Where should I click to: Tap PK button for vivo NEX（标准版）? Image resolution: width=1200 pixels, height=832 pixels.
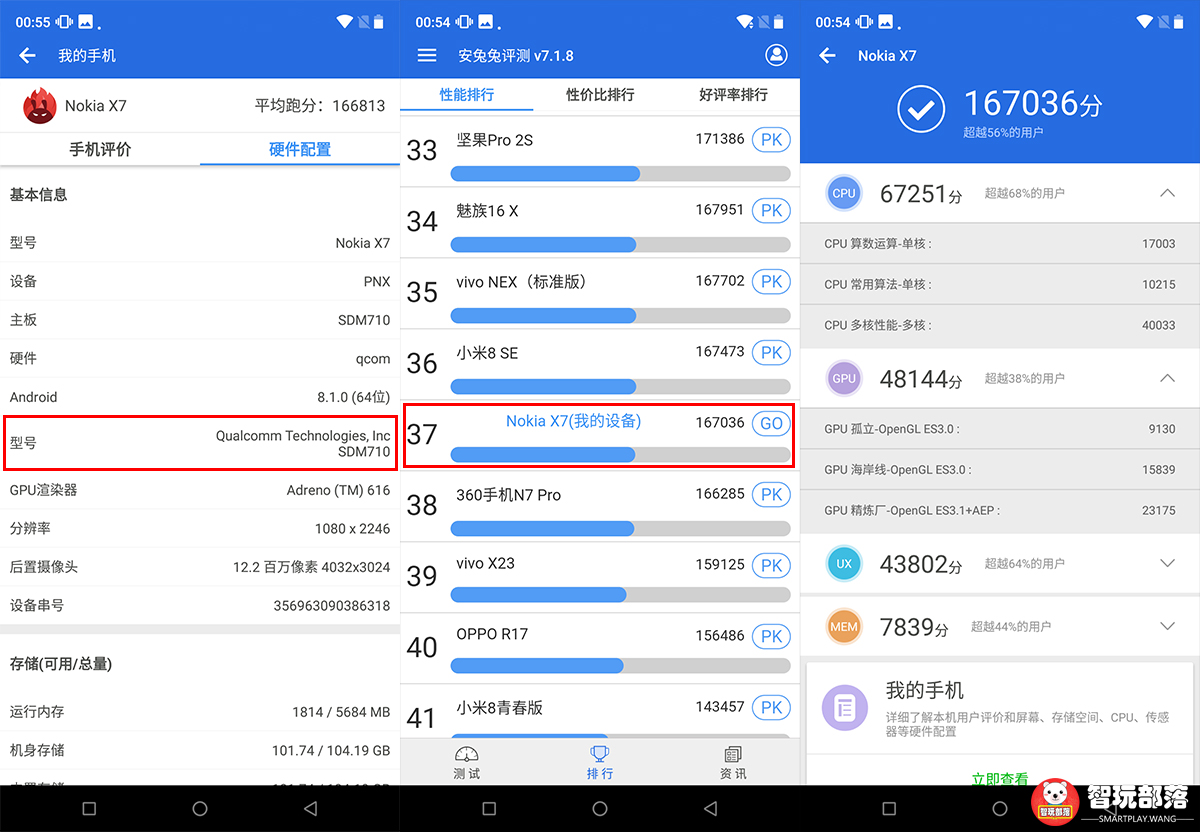771,282
